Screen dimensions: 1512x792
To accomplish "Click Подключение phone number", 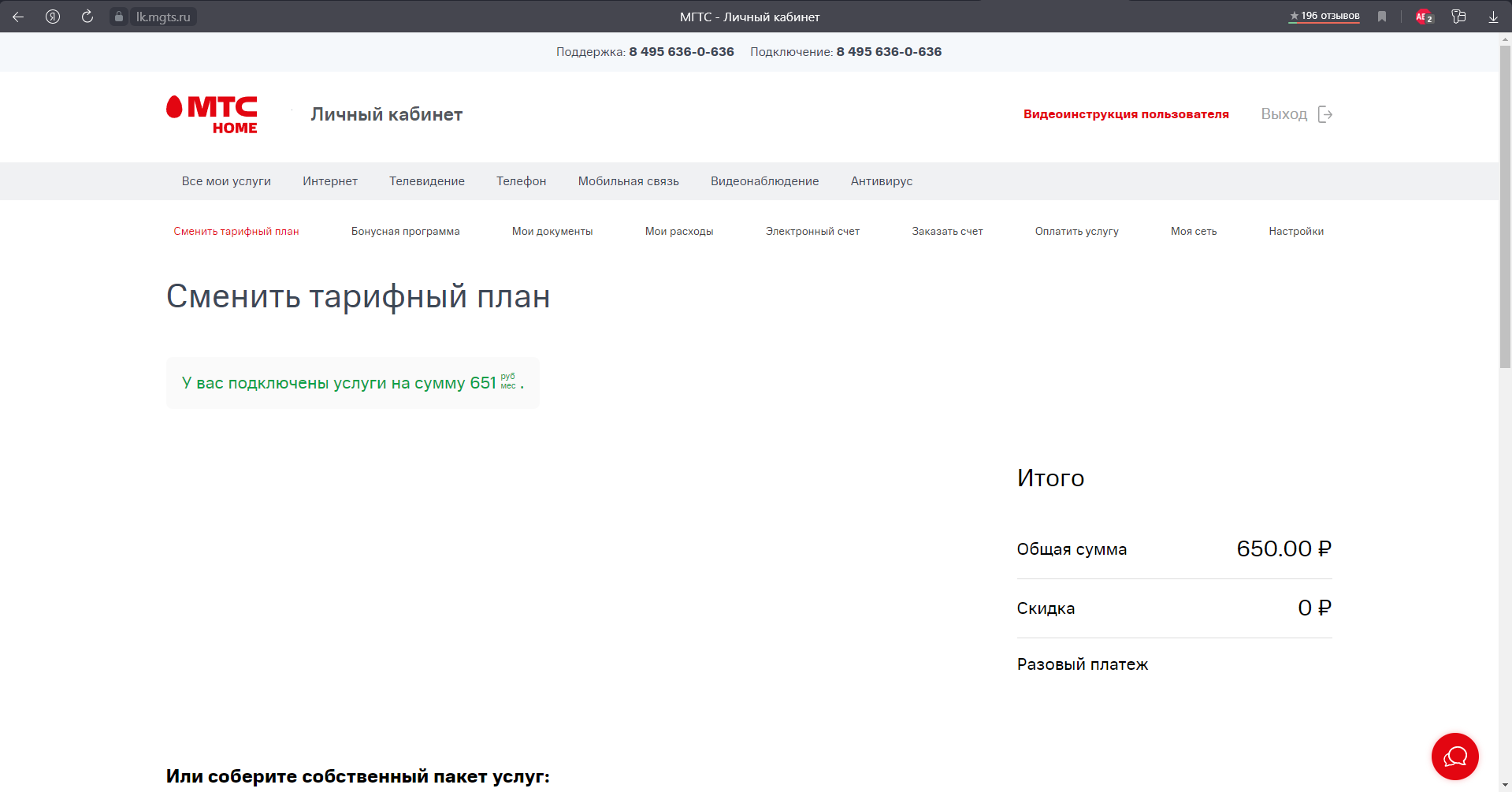I will tap(889, 52).
